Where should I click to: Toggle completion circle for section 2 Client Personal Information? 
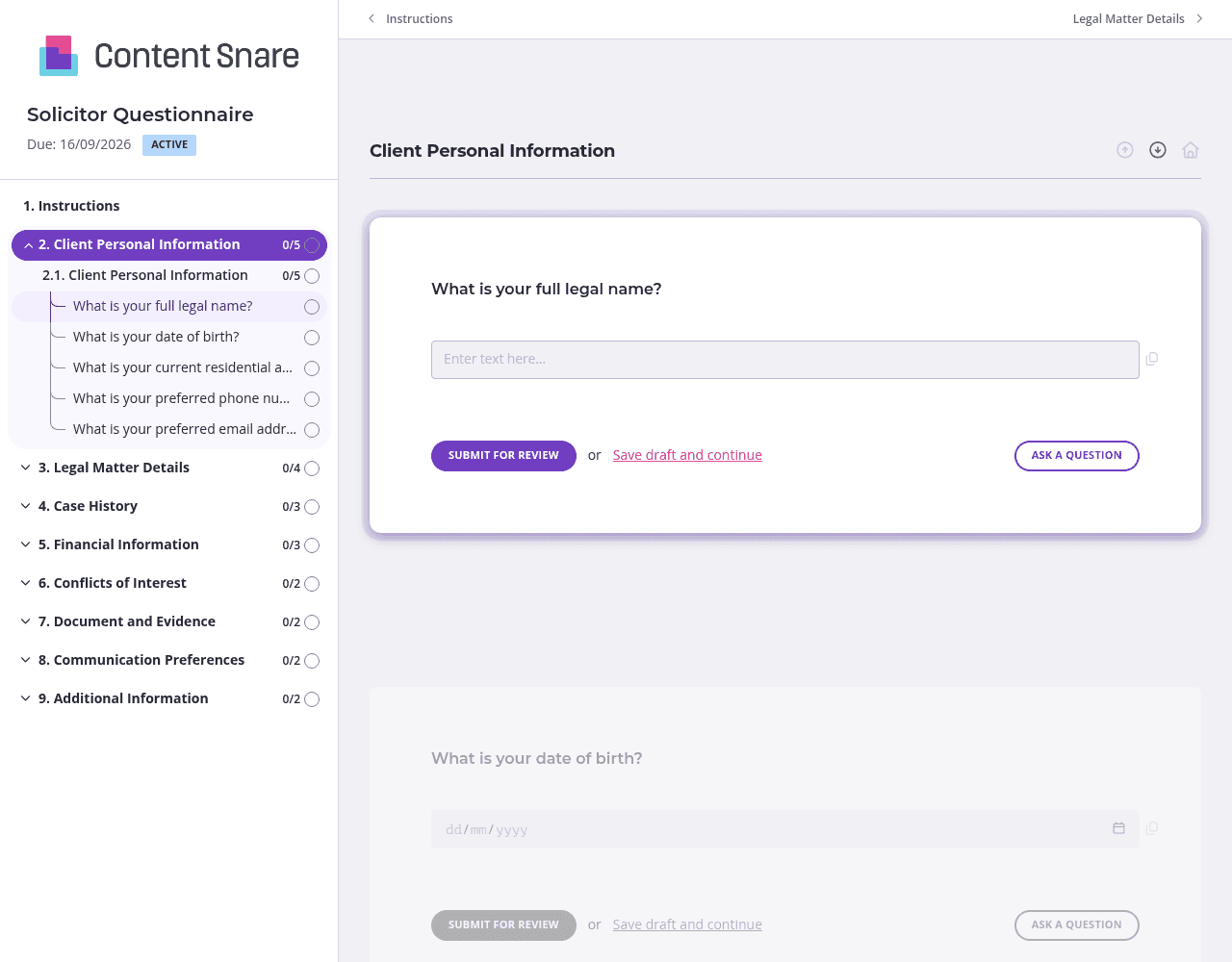[312, 245]
